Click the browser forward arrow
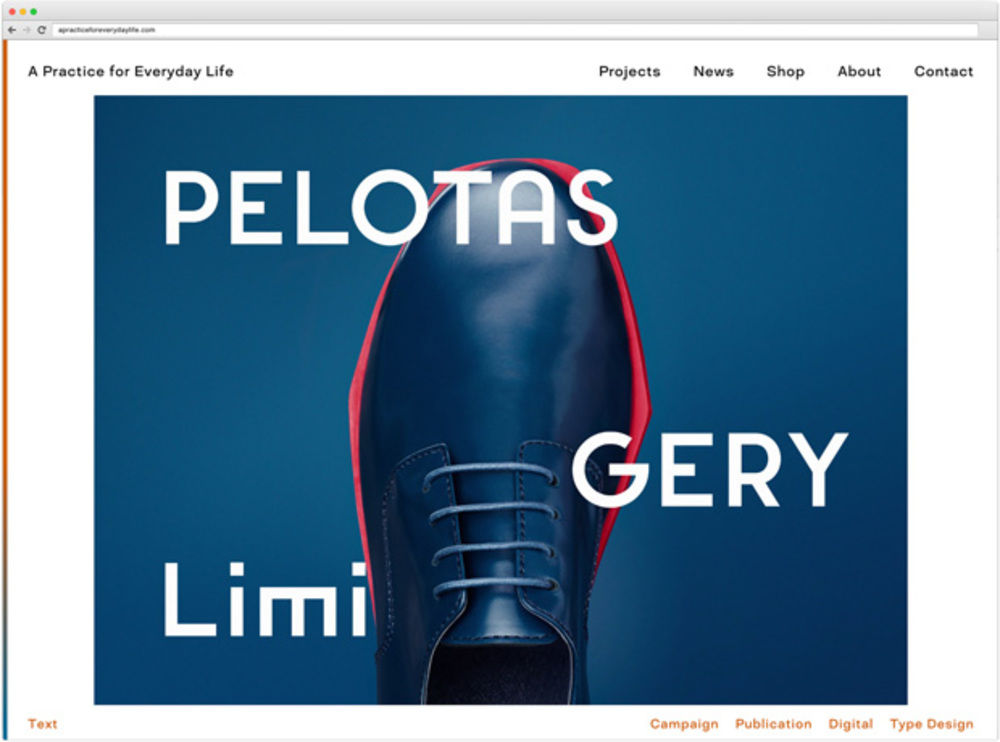 (27, 30)
